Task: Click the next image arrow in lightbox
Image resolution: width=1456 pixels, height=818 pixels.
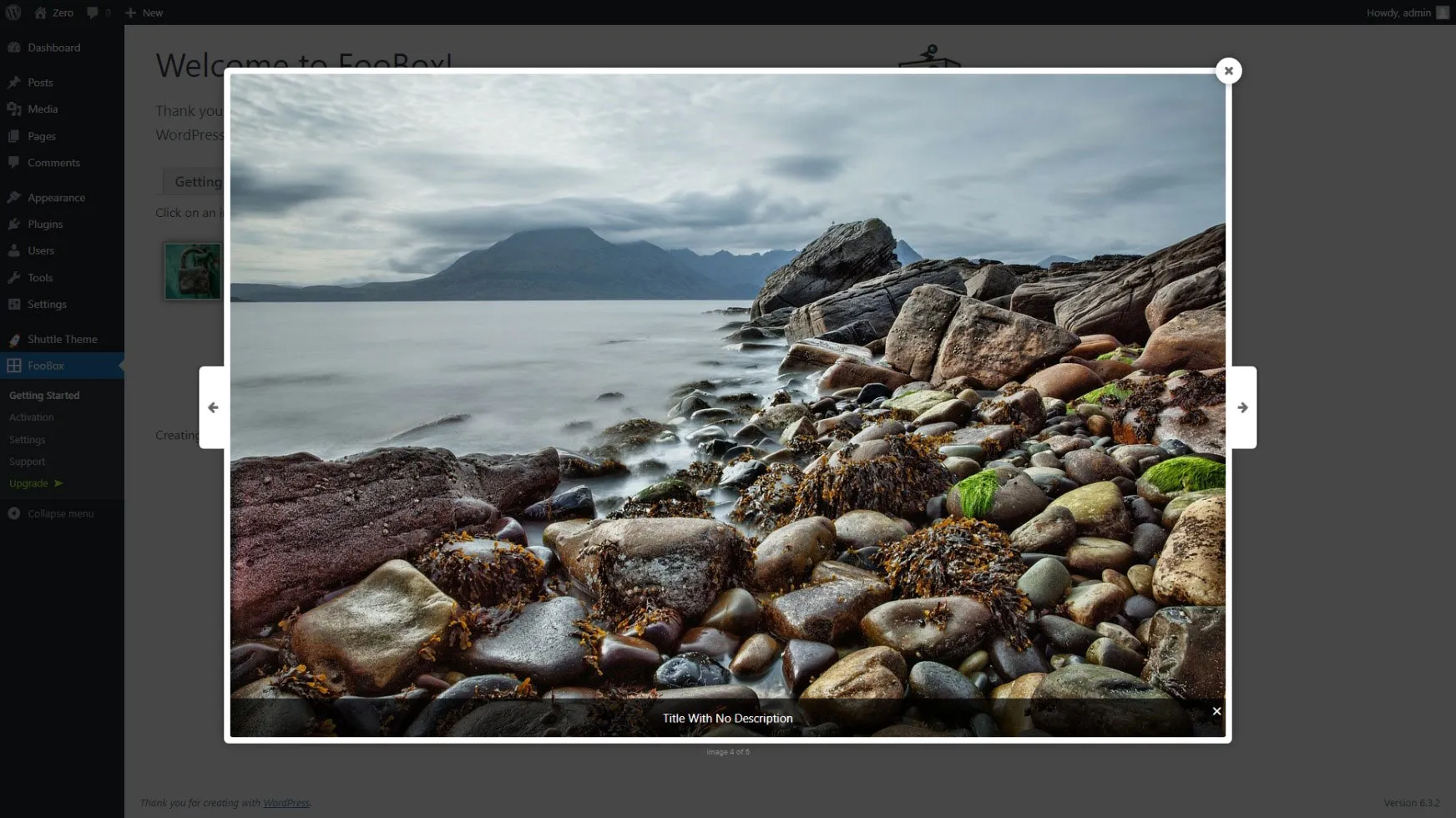Action: coord(1242,407)
